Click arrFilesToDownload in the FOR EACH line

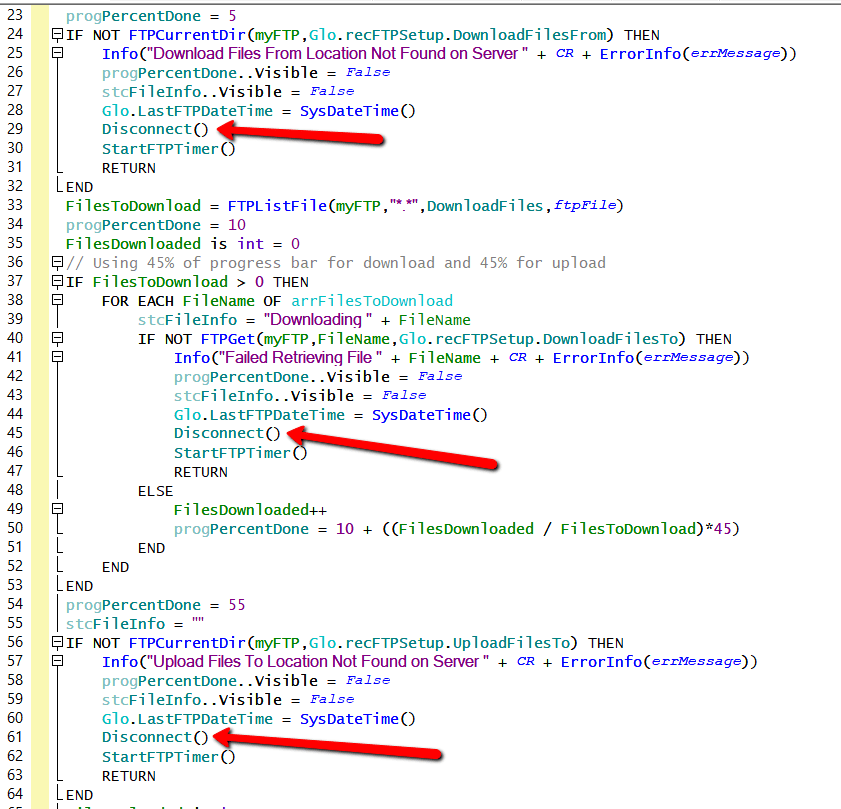(371, 301)
